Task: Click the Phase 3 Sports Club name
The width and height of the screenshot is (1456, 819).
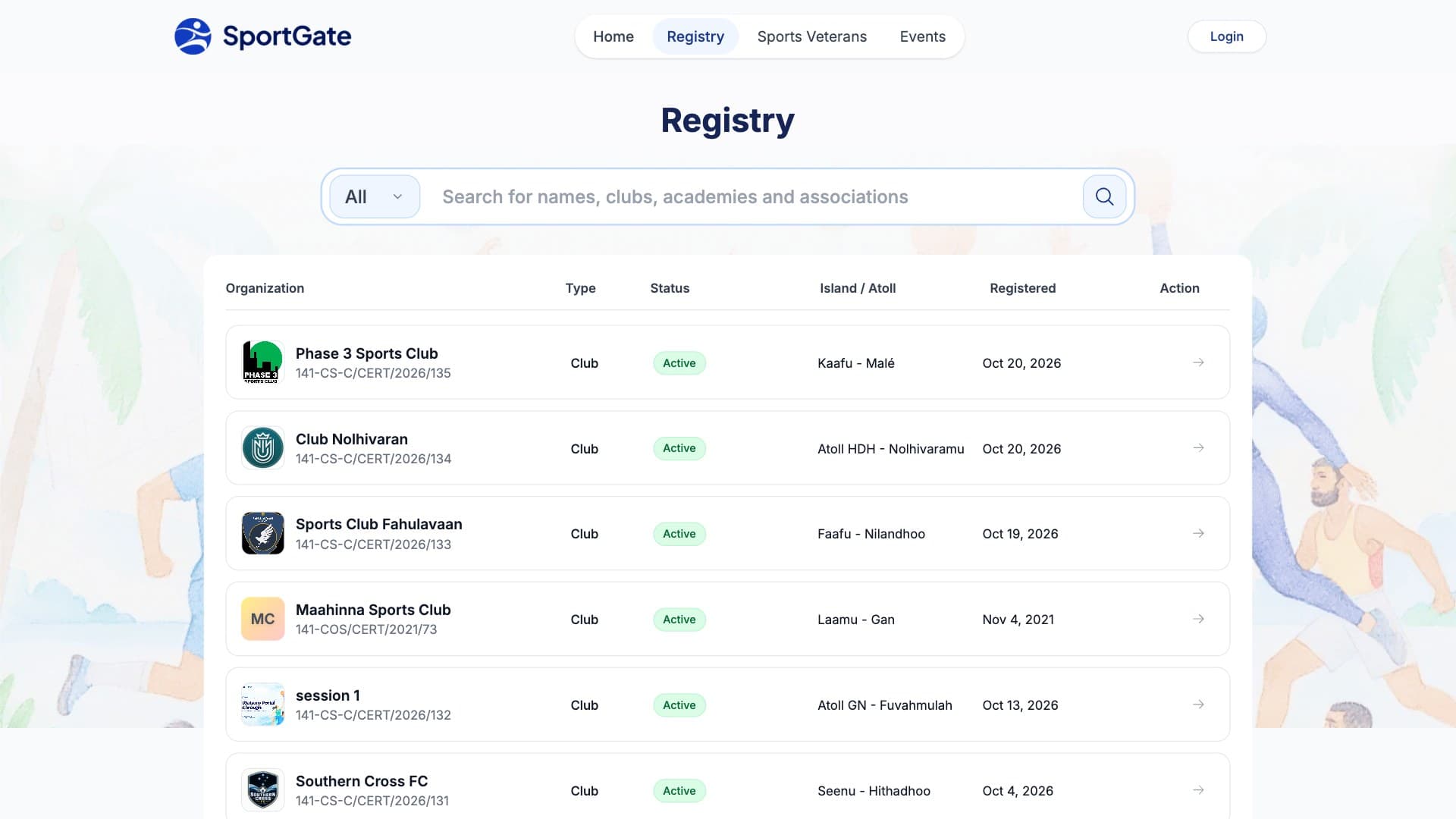Action: pos(366,353)
